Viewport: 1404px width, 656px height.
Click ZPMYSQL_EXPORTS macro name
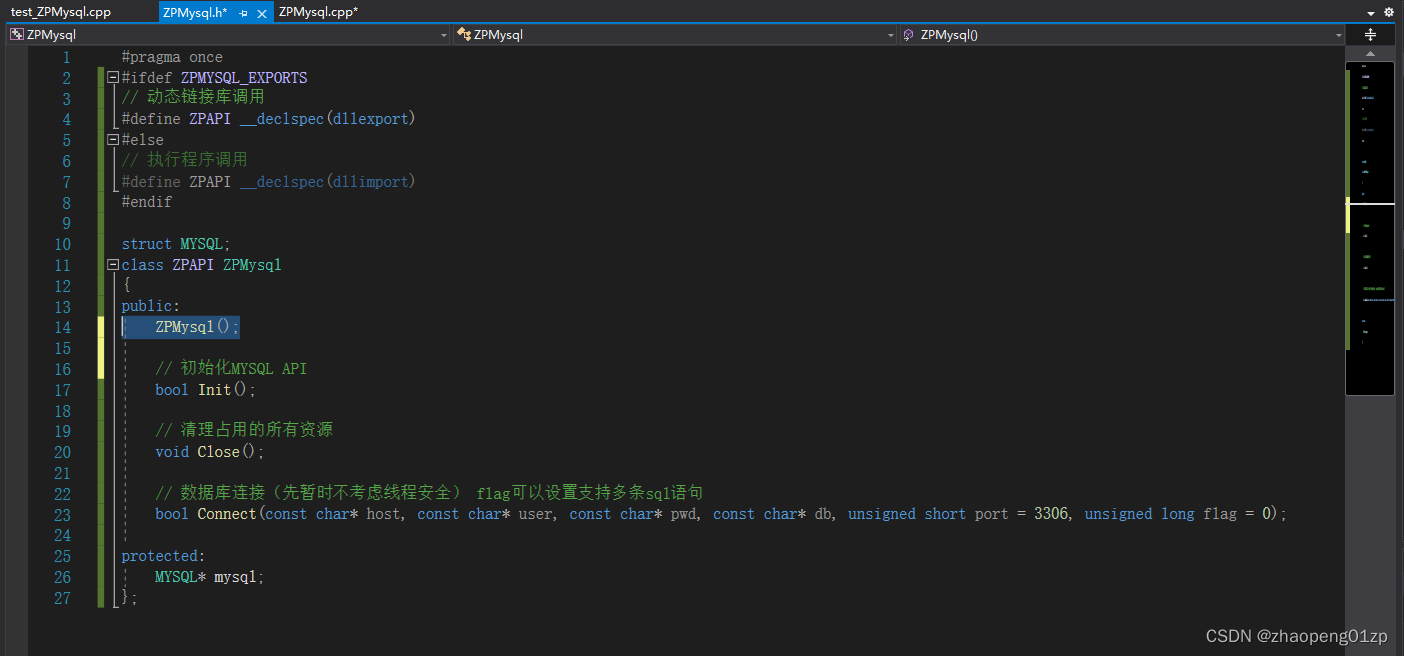244,78
